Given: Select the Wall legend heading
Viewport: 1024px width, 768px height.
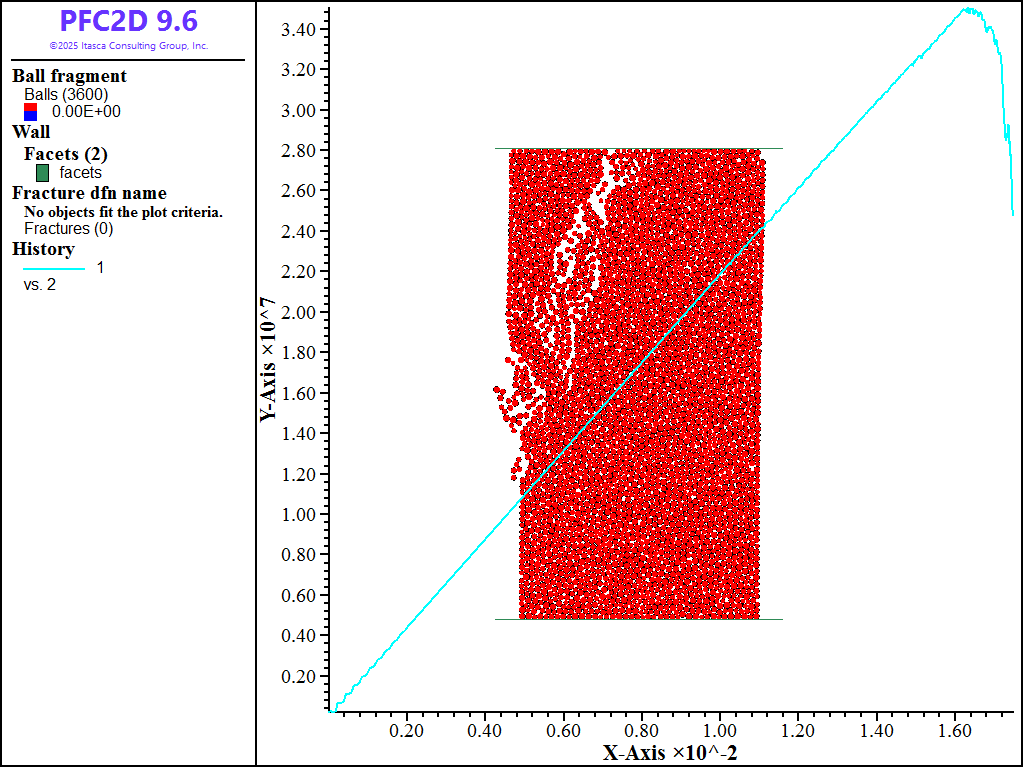Looking at the screenshot, I should (x=31, y=132).
